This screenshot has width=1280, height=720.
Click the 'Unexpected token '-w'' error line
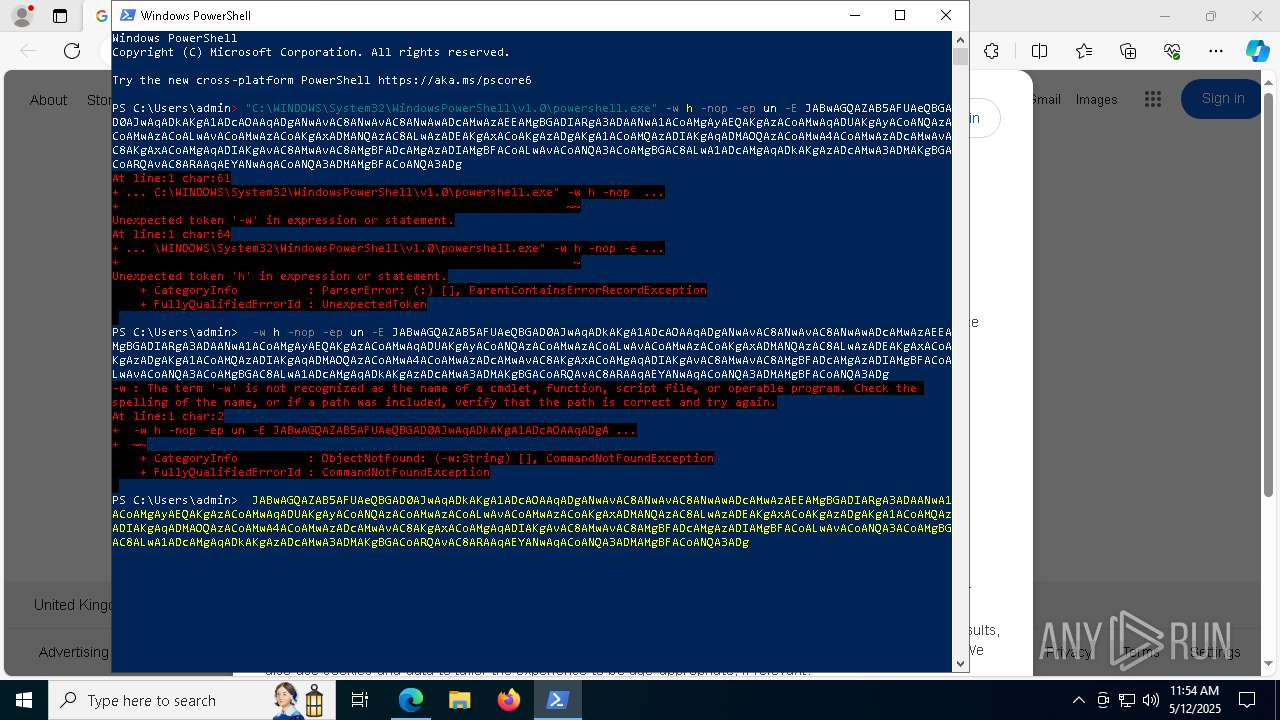click(x=283, y=220)
